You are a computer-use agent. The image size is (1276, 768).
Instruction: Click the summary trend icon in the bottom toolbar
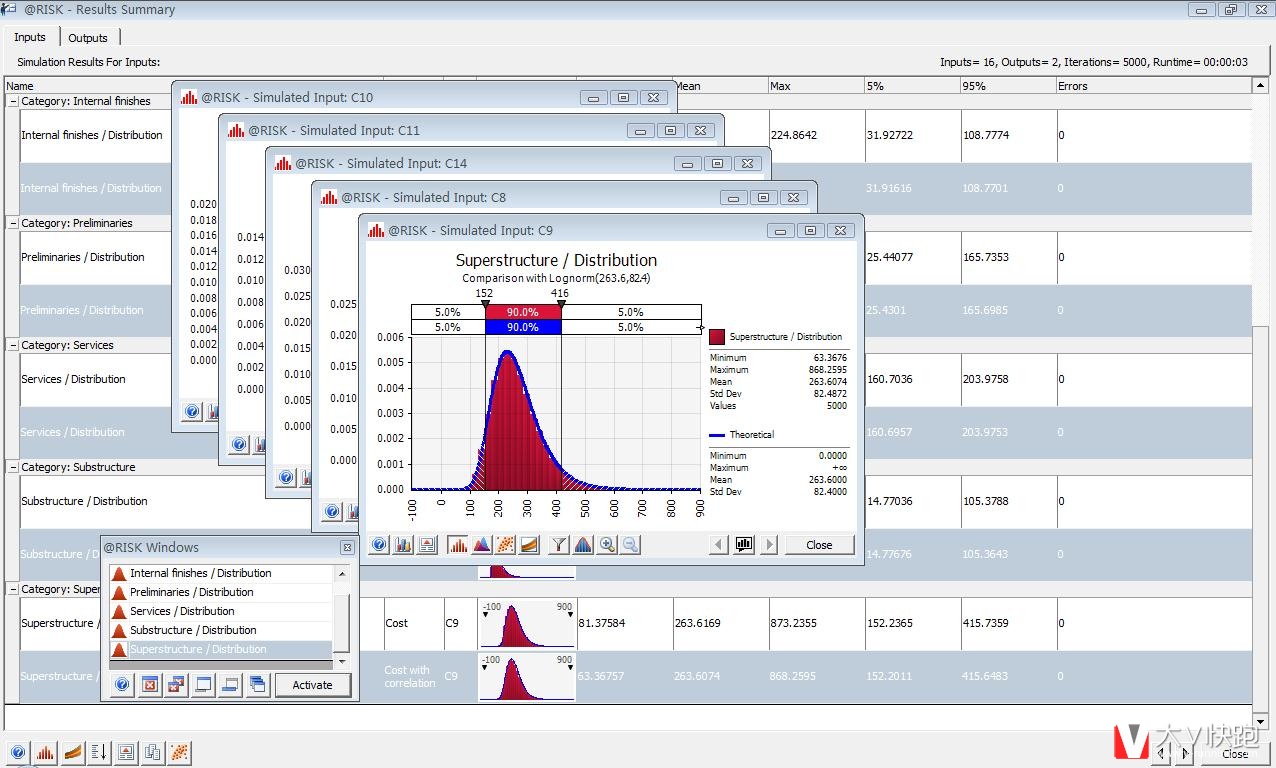pyautogui.click(x=73, y=752)
